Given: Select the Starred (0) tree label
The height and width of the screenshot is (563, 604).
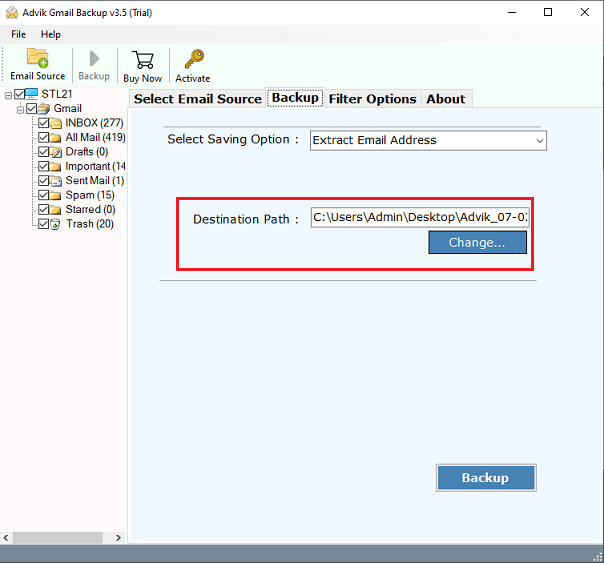Looking at the screenshot, I should pos(91,209).
